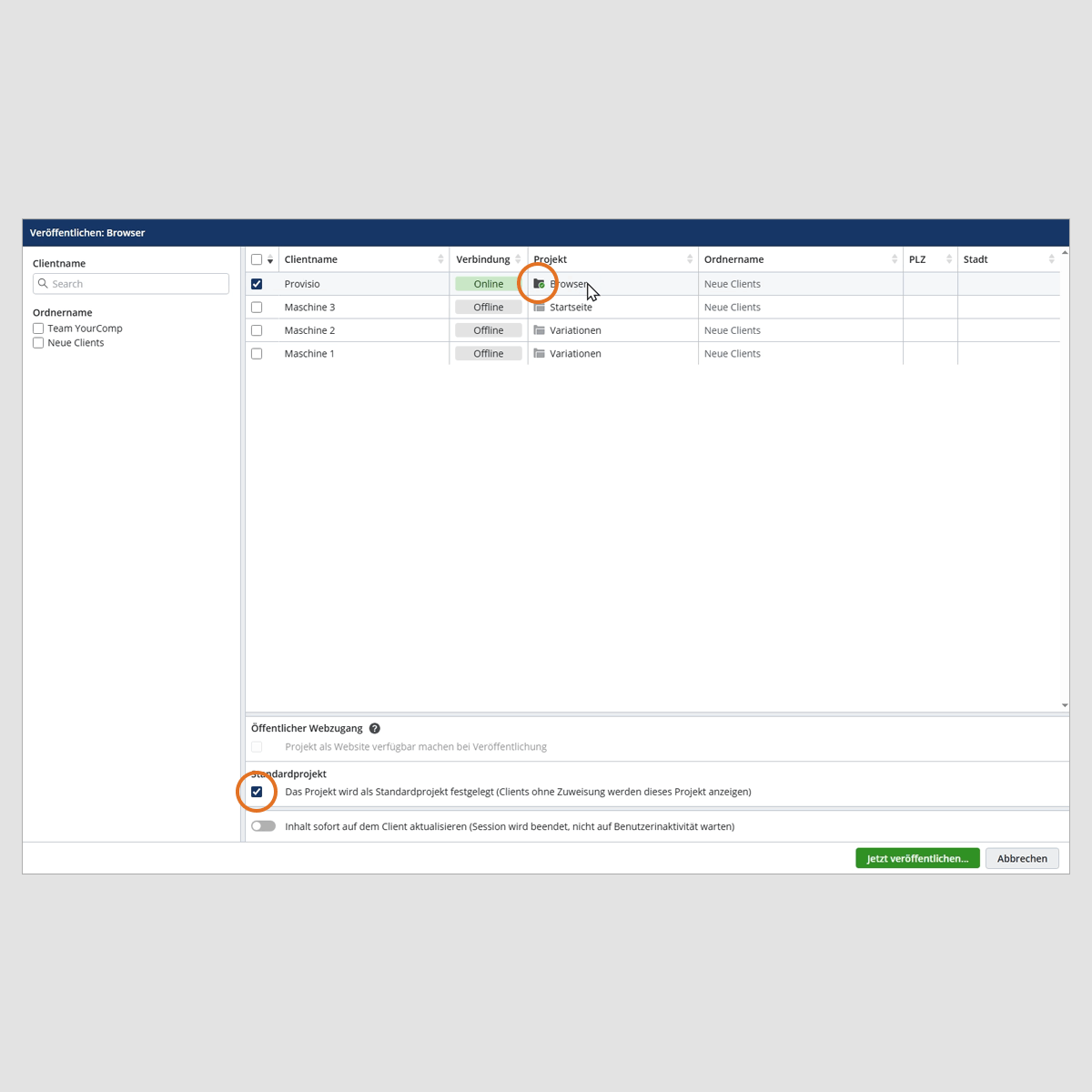
Task: Uncheck the Provisio client checkbox
Action: pos(257,284)
